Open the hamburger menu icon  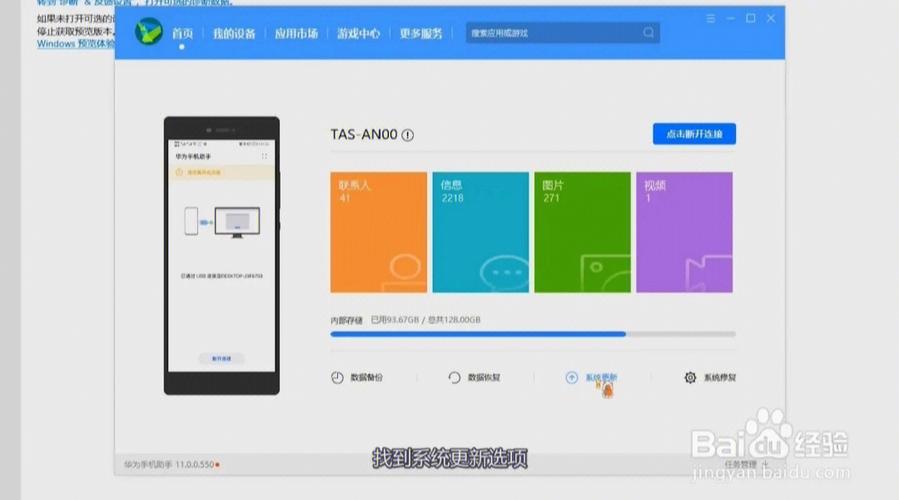pyautogui.click(x=710, y=18)
